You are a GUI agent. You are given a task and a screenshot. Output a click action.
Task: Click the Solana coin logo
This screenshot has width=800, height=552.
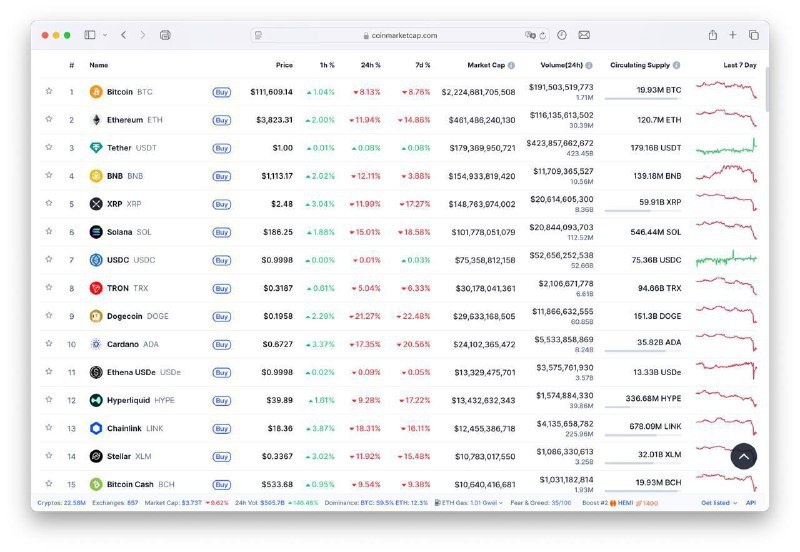coord(96,232)
